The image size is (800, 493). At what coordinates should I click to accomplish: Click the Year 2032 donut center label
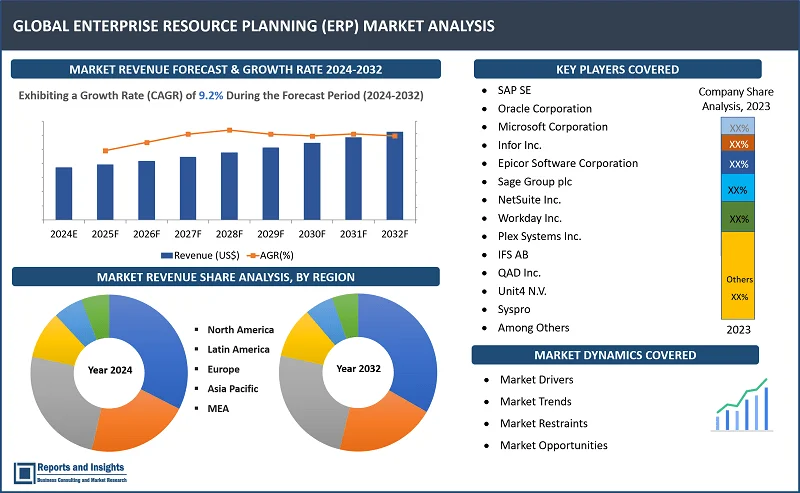click(358, 368)
